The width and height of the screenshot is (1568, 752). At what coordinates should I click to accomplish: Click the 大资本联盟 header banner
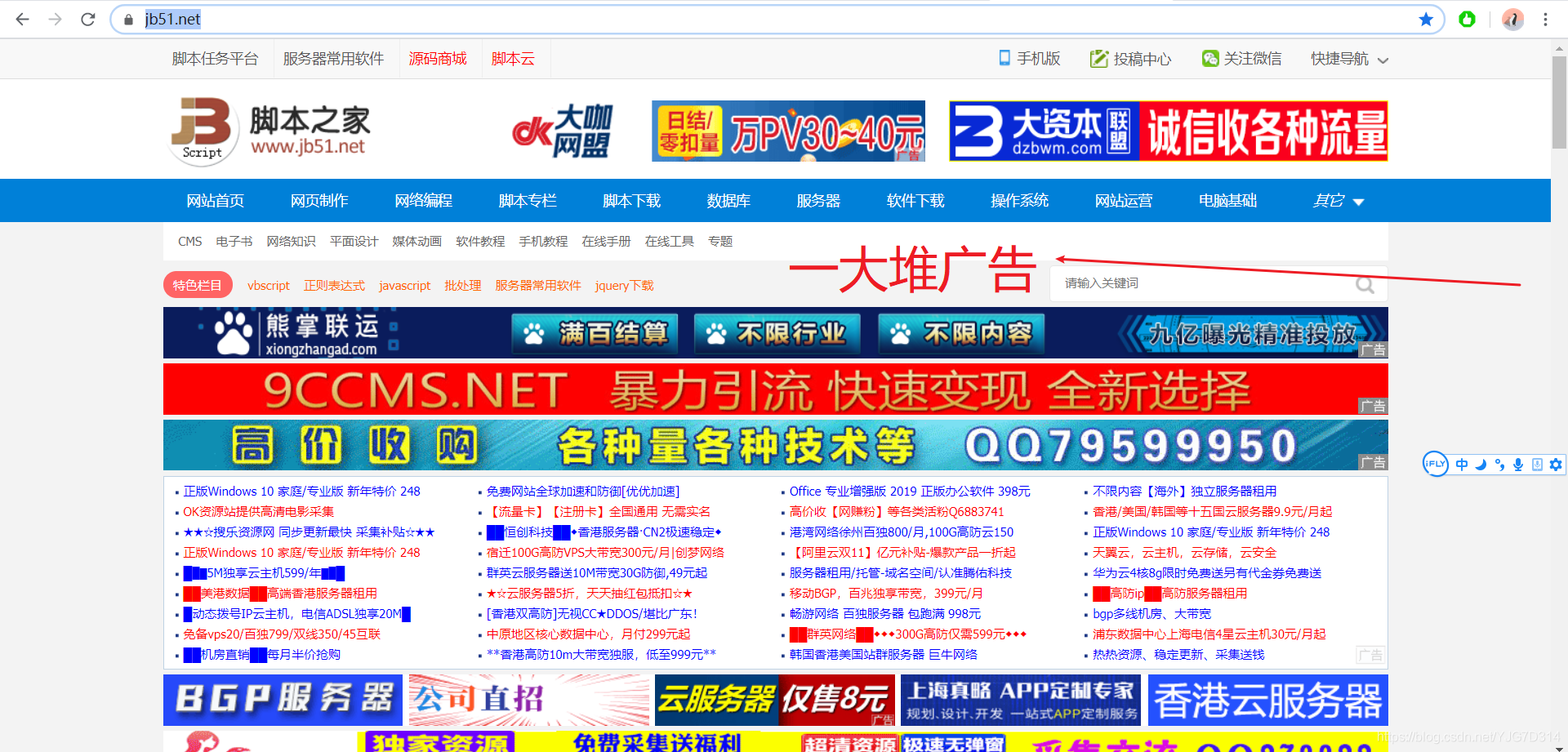click(1169, 131)
